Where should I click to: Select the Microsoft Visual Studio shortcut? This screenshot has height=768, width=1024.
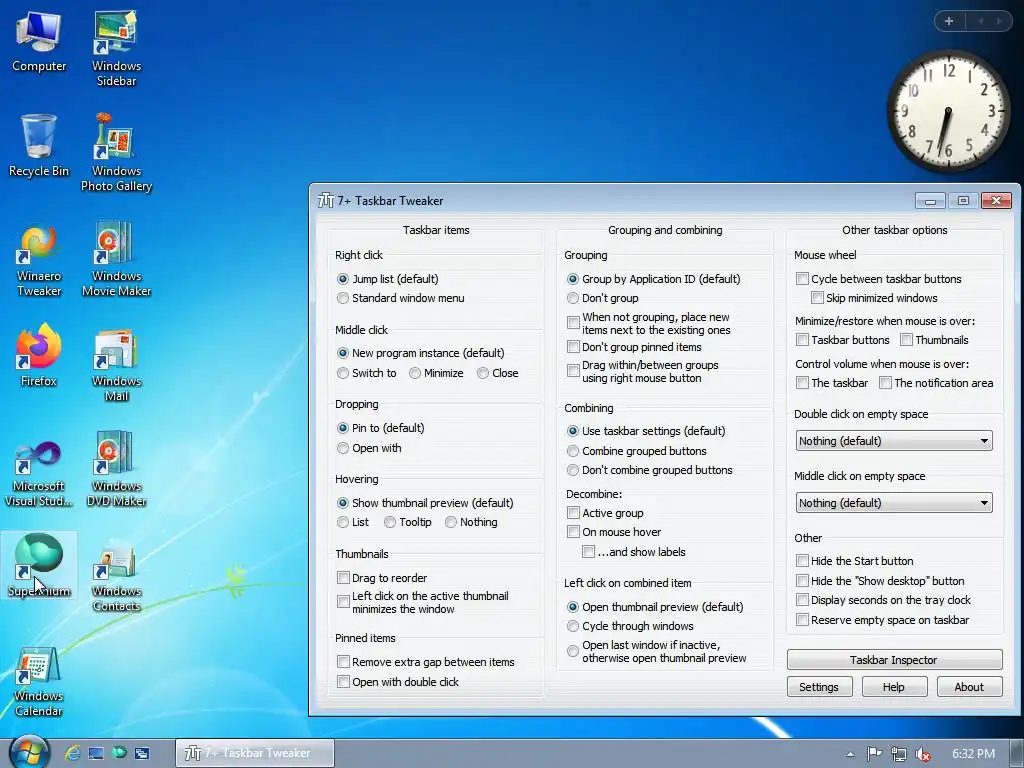(39, 472)
